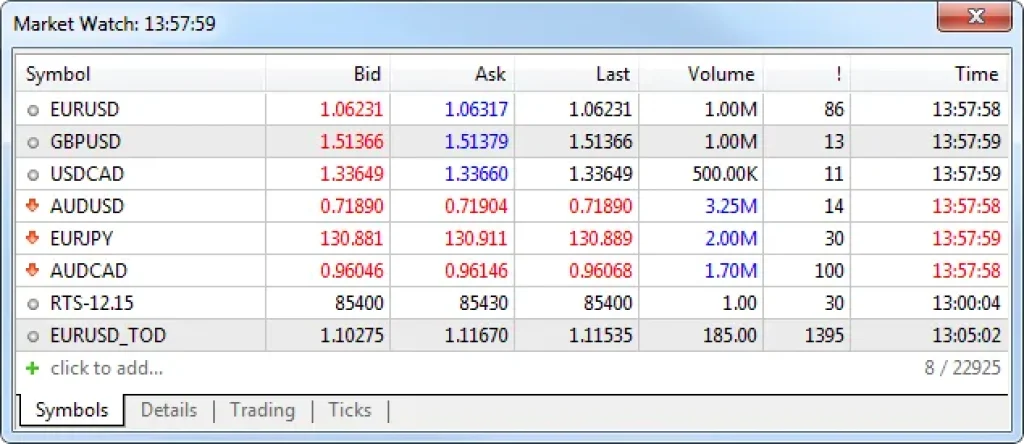Select the AUDCAD symbol name
The image size is (1024, 444).
click(89, 270)
